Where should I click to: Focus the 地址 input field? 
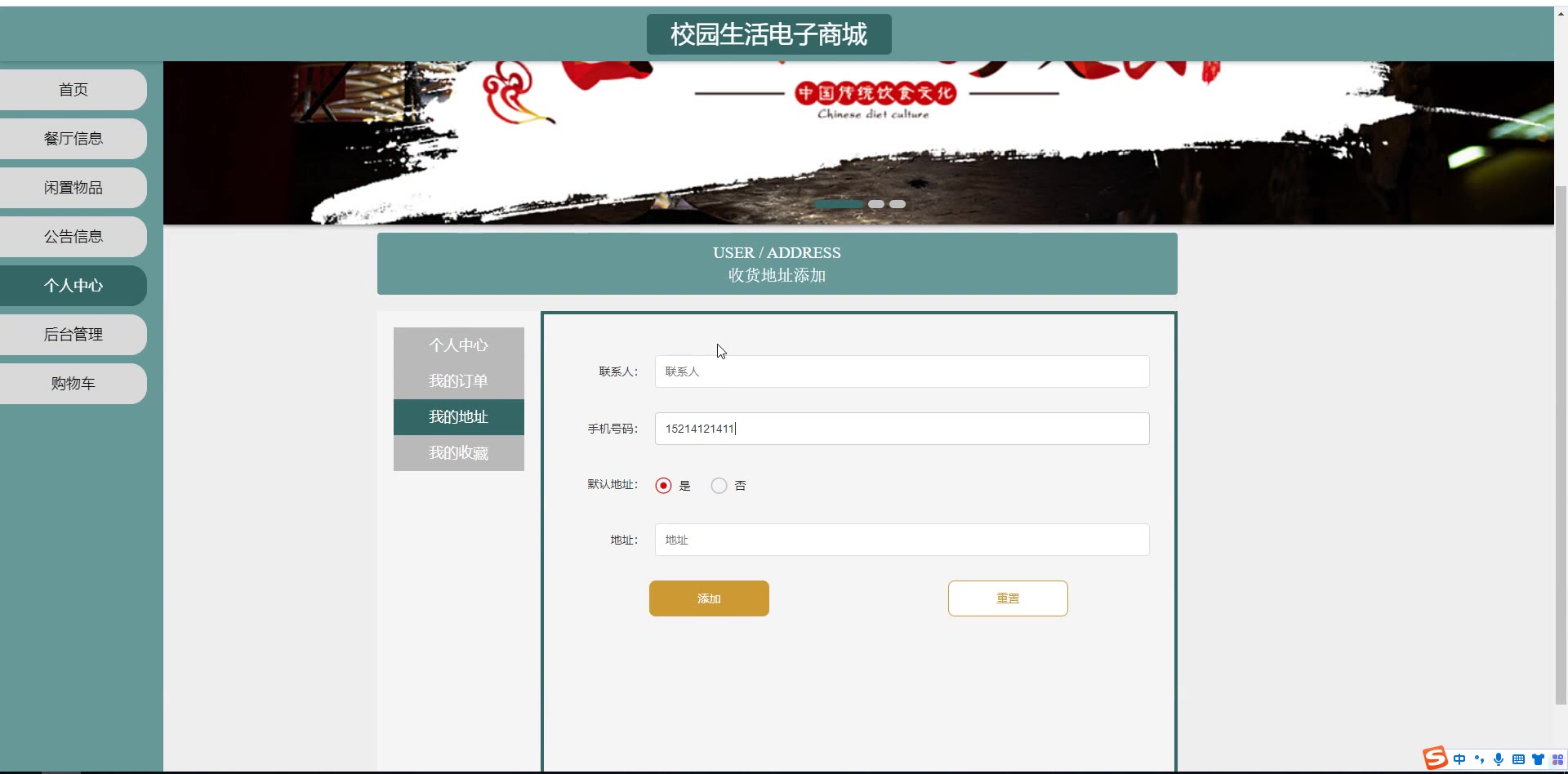pyautogui.click(x=902, y=540)
